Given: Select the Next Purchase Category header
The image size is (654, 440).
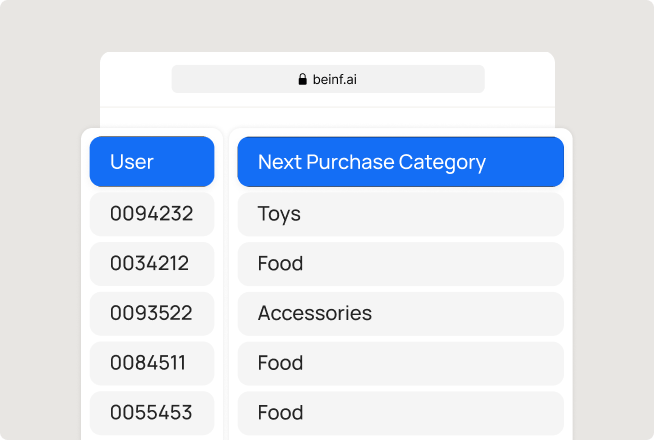Looking at the screenshot, I should pyautogui.click(x=400, y=162).
